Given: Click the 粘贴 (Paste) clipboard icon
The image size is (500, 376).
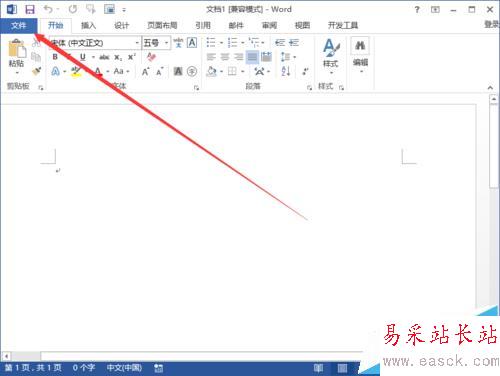Looking at the screenshot, I should click(17, 49).
